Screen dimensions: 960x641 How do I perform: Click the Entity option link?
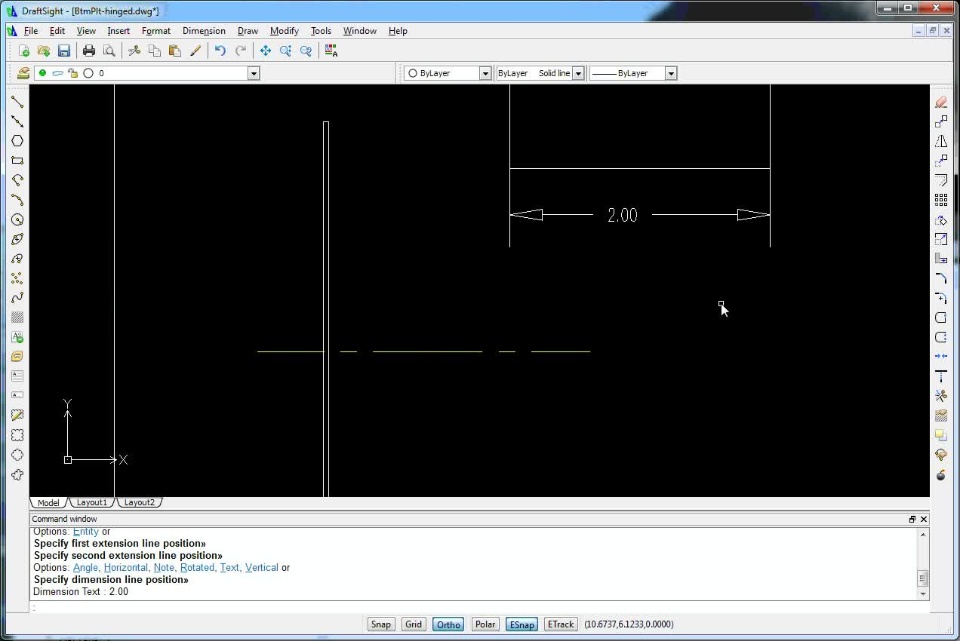pyautogui.click(x=86, y=531)
